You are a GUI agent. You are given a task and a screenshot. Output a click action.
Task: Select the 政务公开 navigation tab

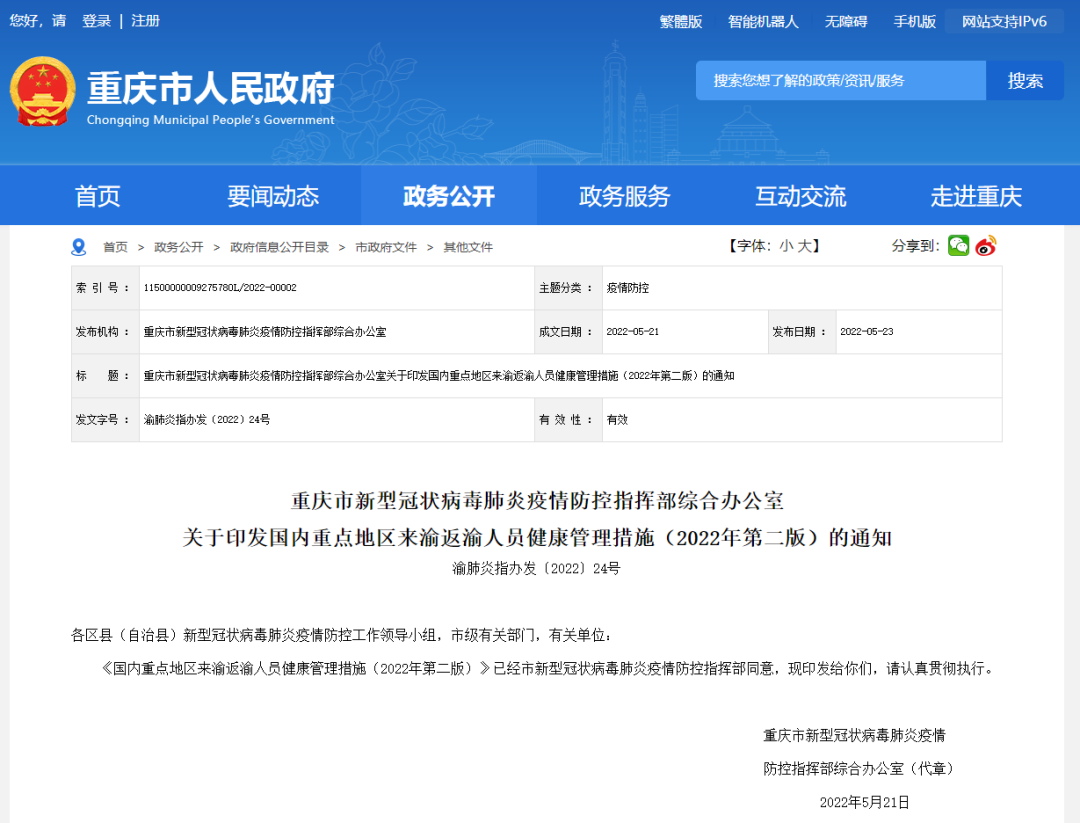(449, 196)
